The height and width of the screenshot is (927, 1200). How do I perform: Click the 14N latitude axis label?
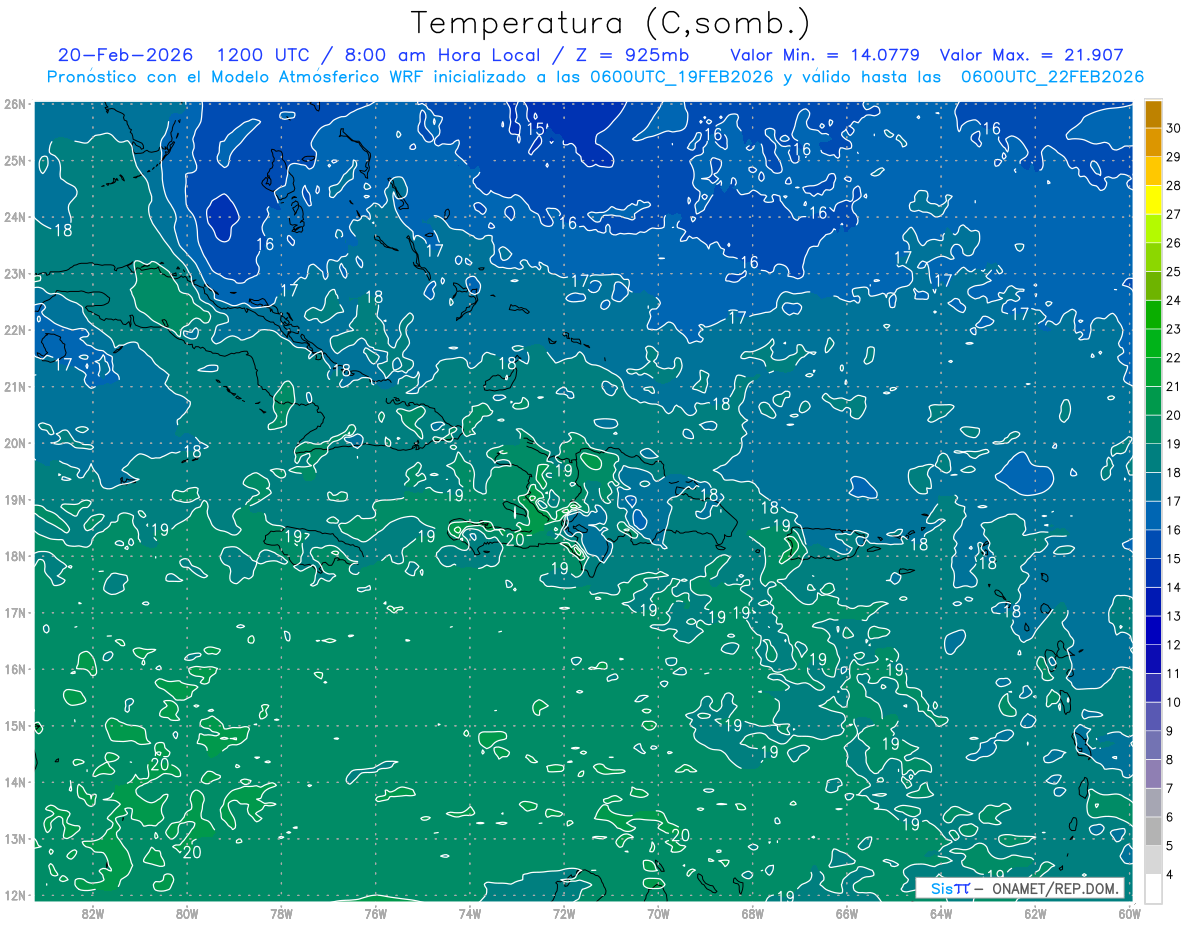[x=14, y=782]
